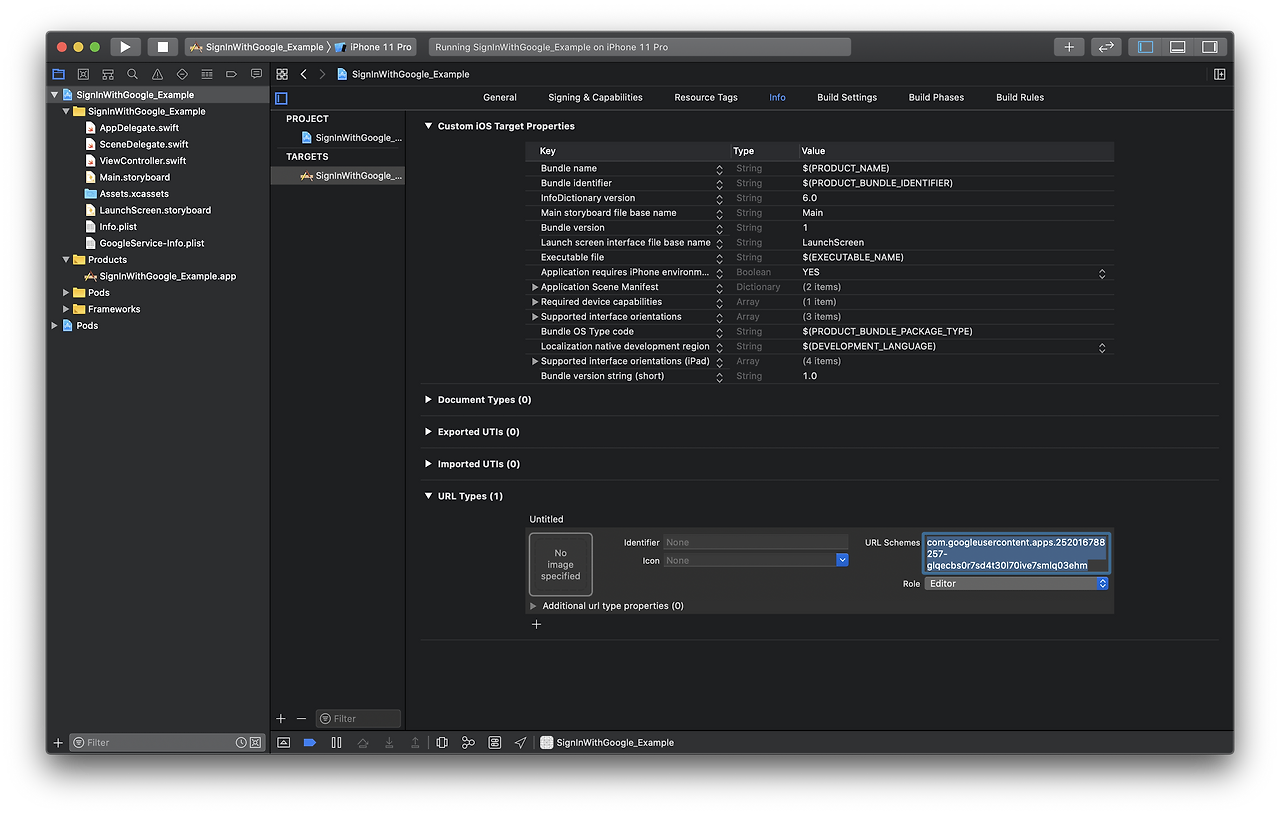
Task: Expand Exported UTIs section
Action: click(x=428, y=432)
